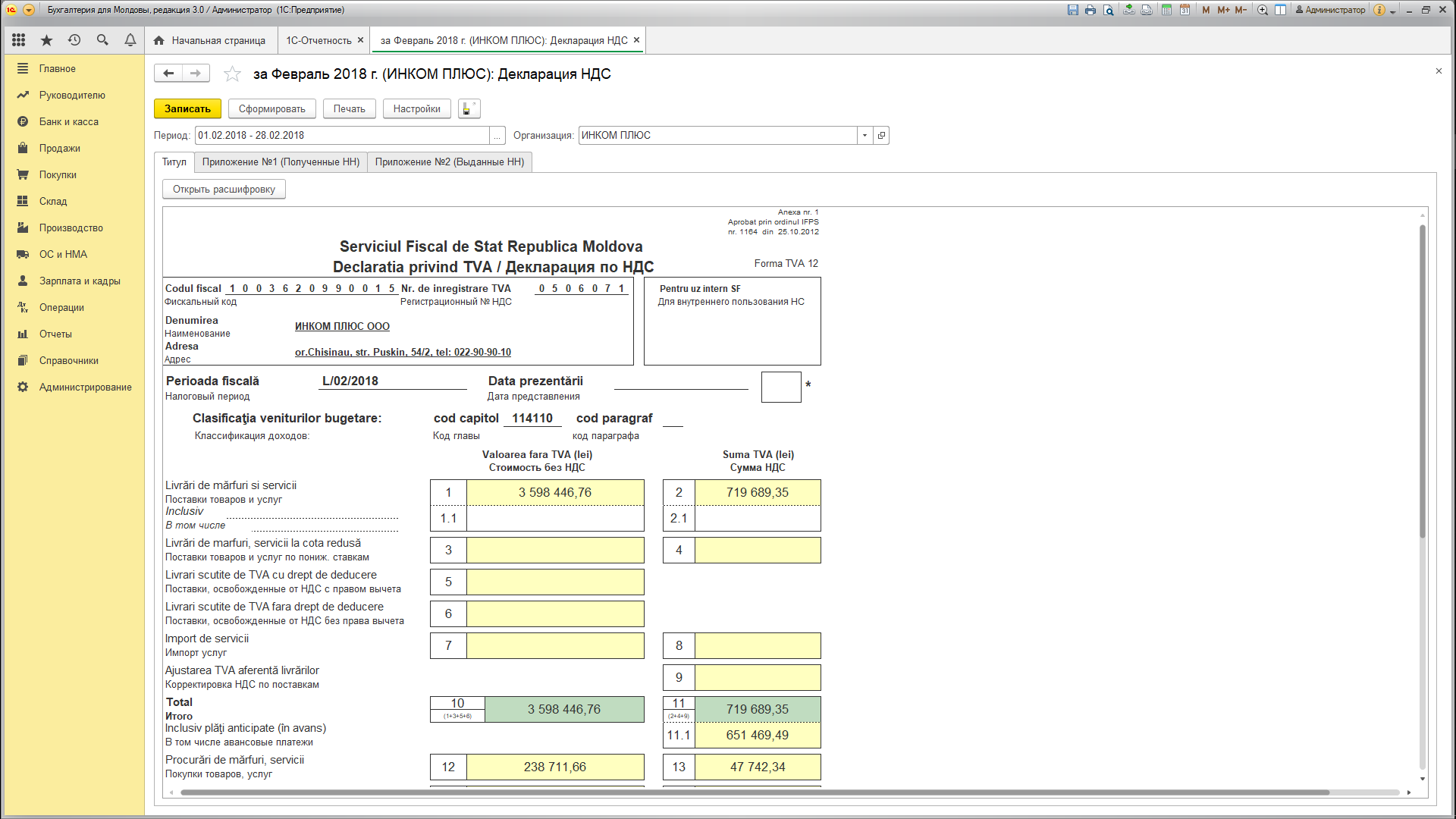Switch to Приложение №2 (Выданные НН) tab
The width and height of the screenshot is (1456, 819).
(x=450, y=162)
